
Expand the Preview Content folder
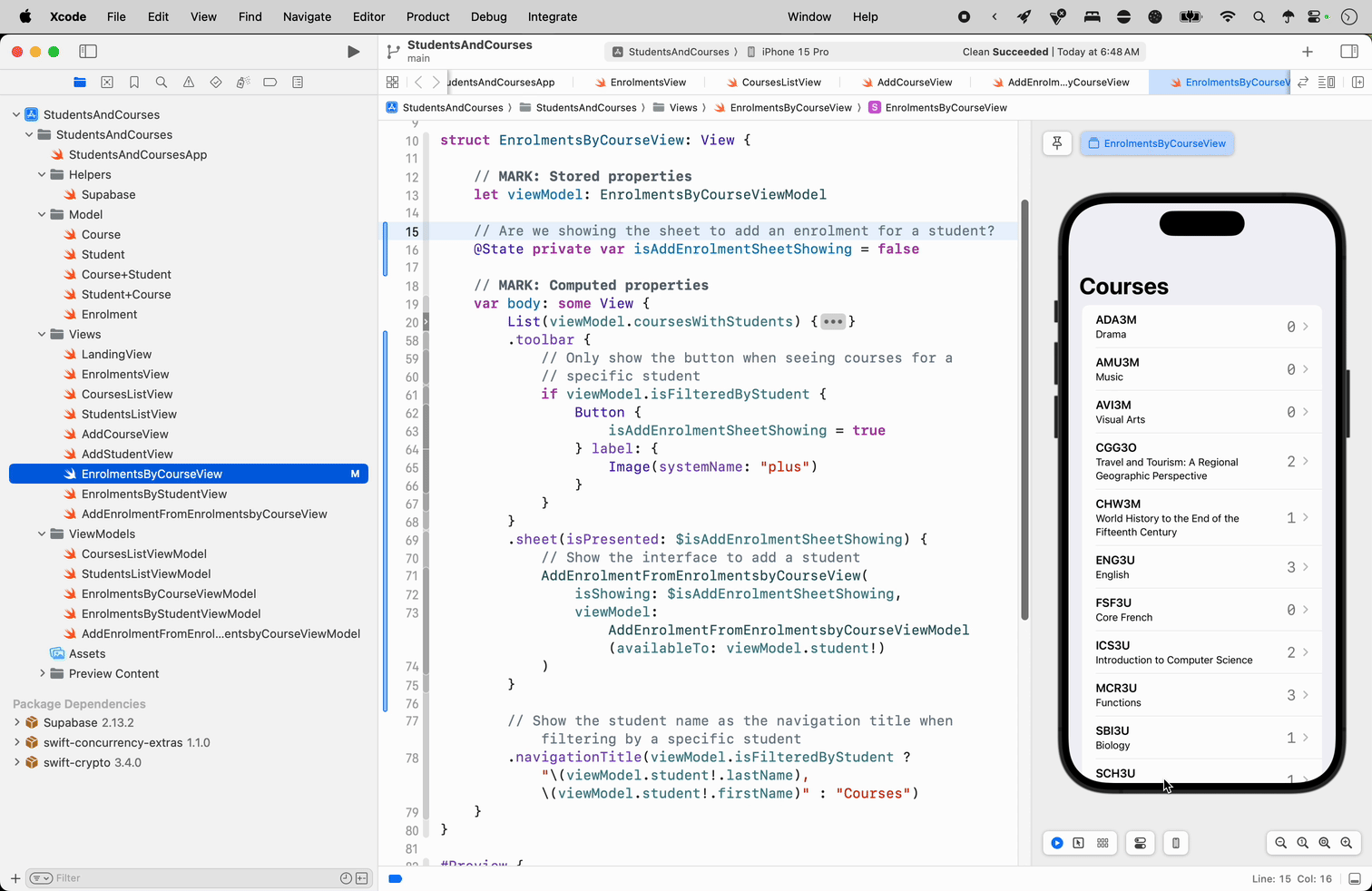tap(42, 674)
